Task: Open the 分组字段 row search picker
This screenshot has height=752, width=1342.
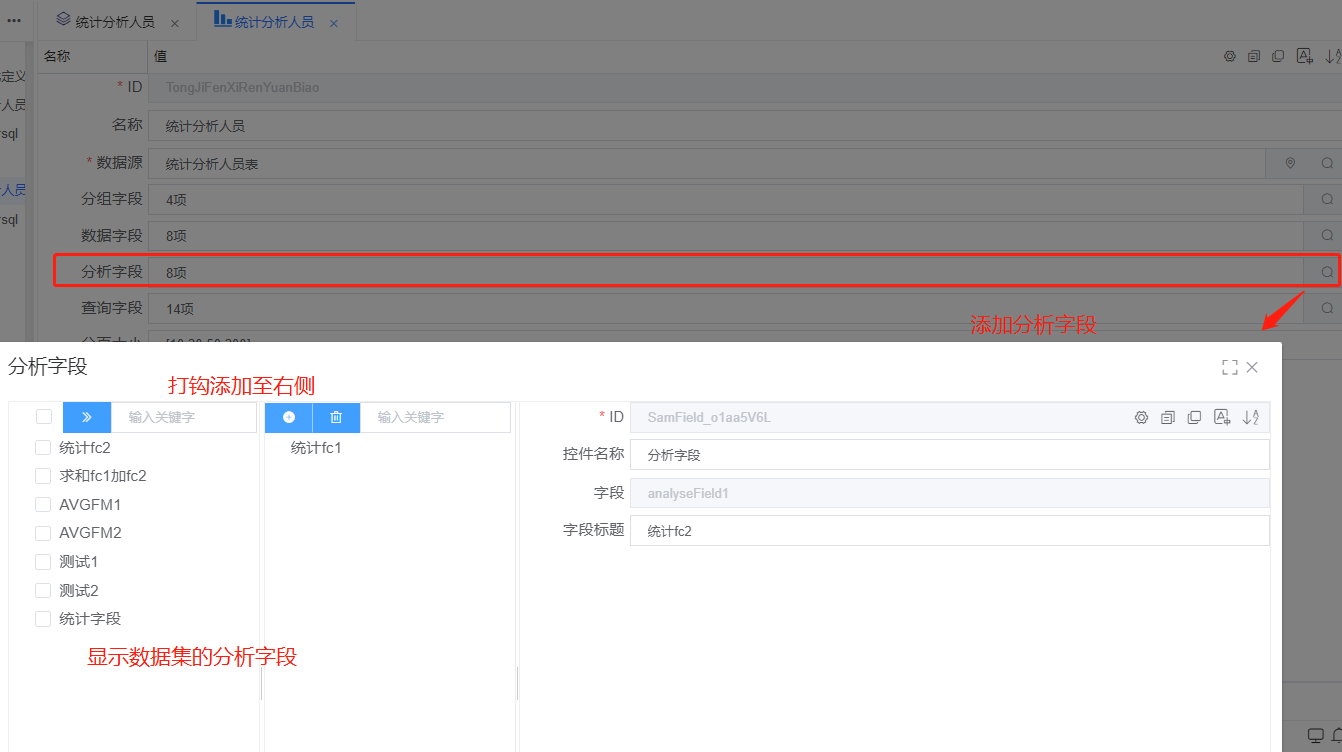Action: 1327,199
